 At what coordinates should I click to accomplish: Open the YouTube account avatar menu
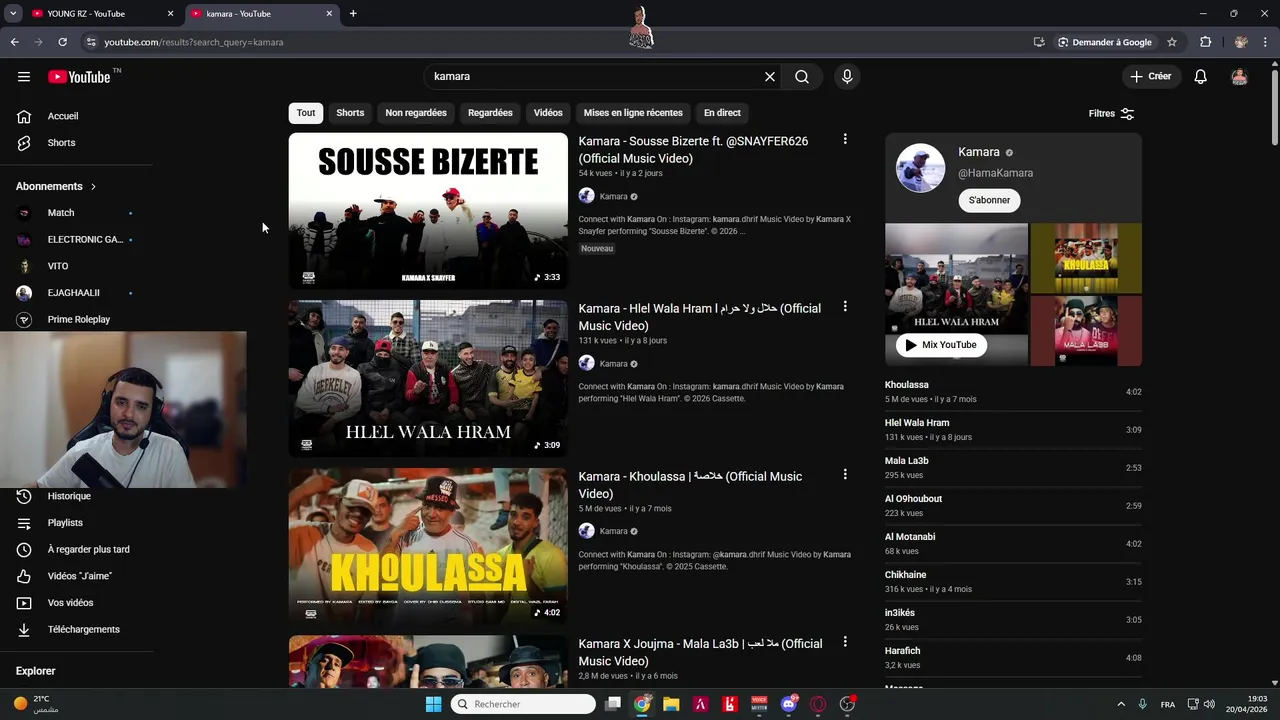(x=1239, y=77)
